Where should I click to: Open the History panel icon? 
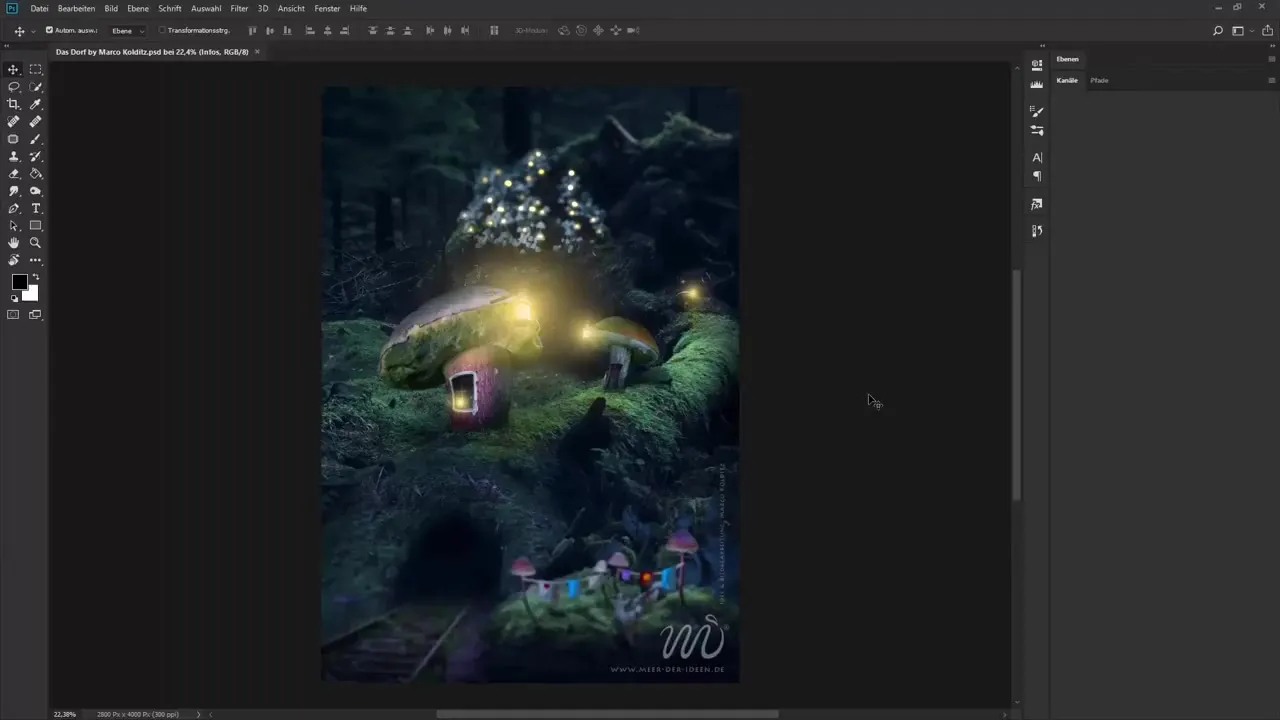(x=1037, y=231)
